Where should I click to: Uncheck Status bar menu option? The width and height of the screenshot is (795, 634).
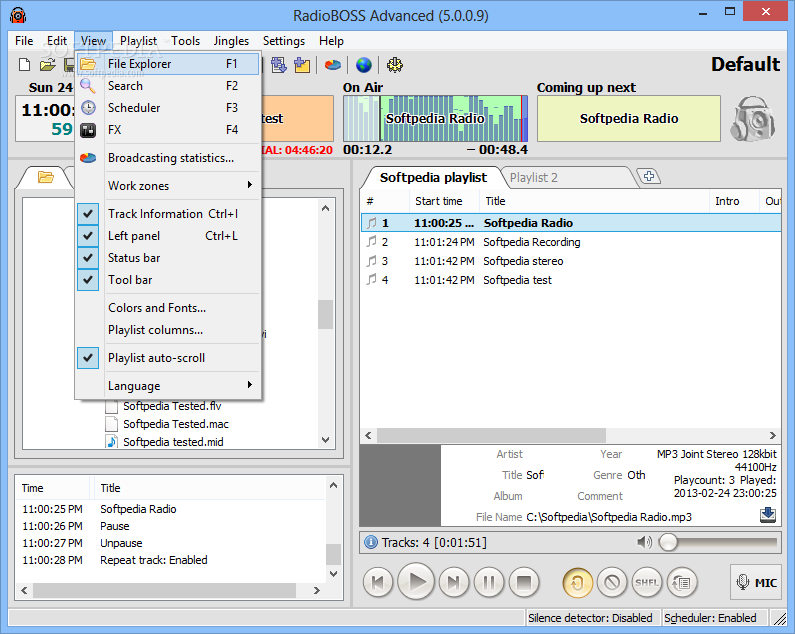point(168,258)
